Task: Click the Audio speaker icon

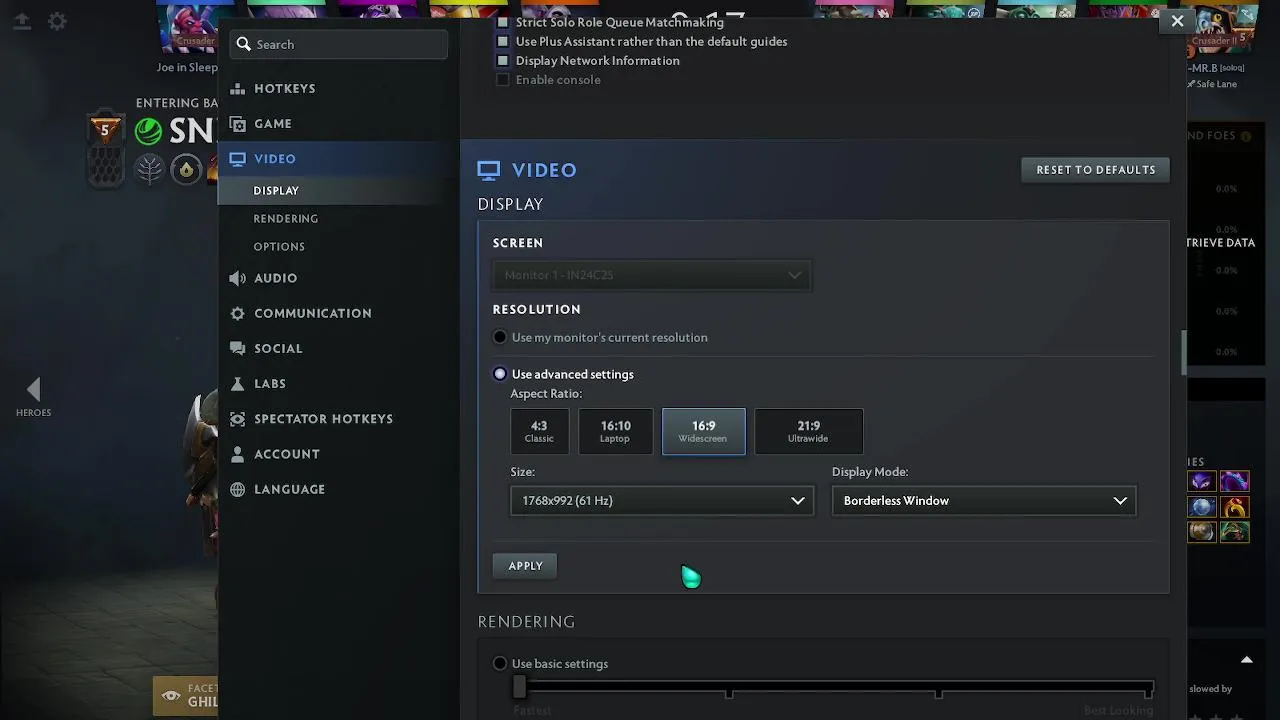Action: coord(237,278)
